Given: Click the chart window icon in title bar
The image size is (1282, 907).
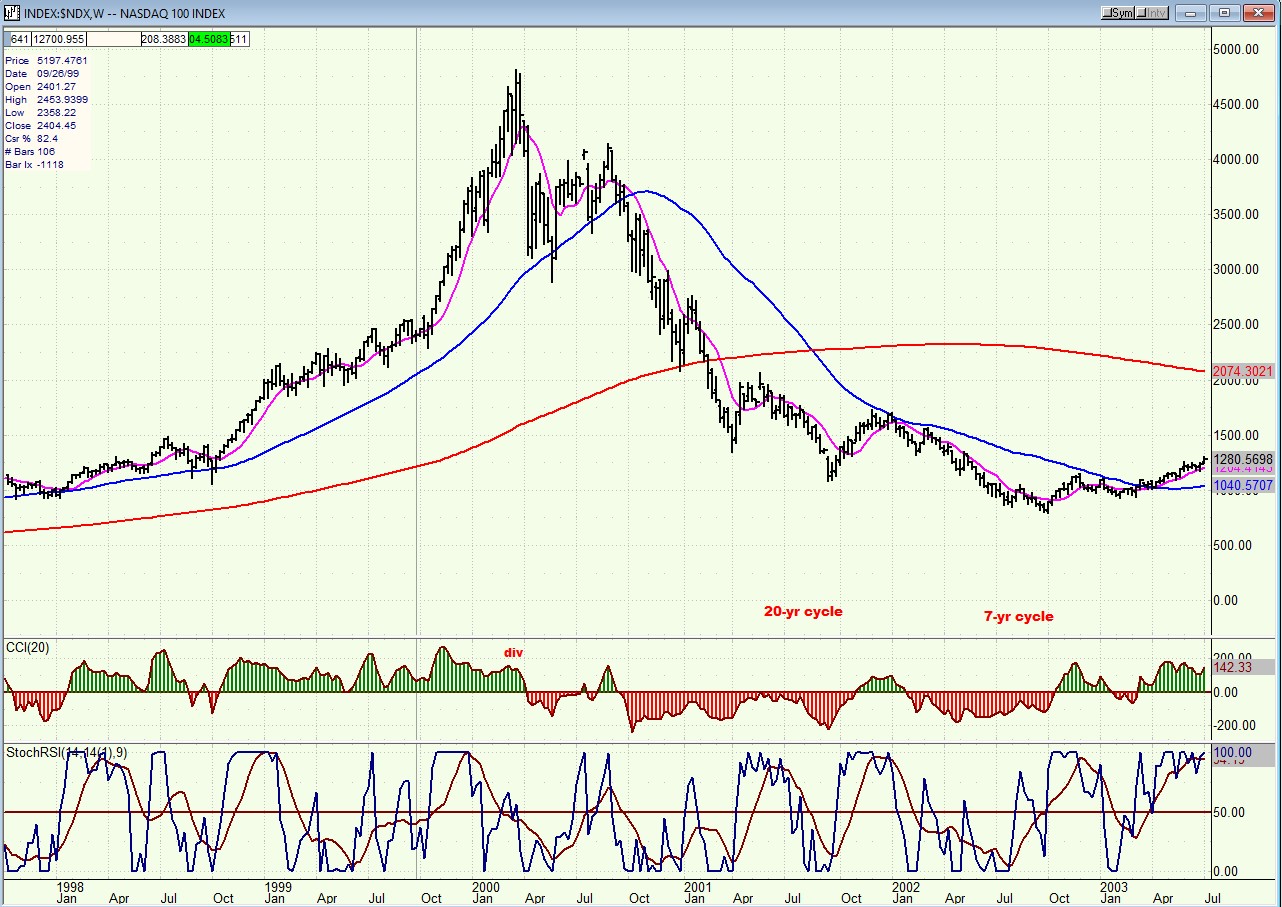Looking at the screenshot, I should [x=11, y=13].
